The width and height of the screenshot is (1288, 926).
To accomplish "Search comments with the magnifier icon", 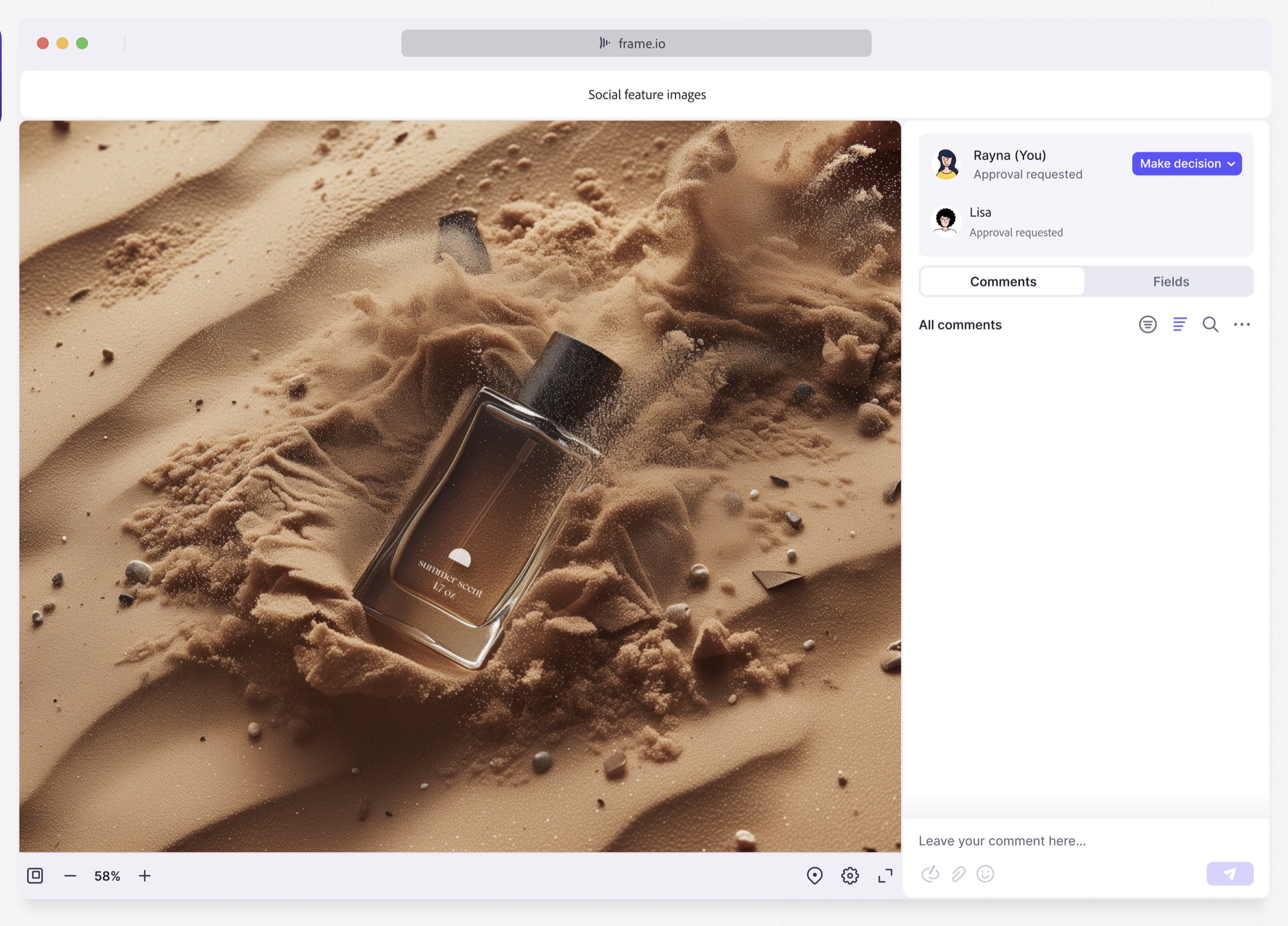I will tap(1210, 325).
